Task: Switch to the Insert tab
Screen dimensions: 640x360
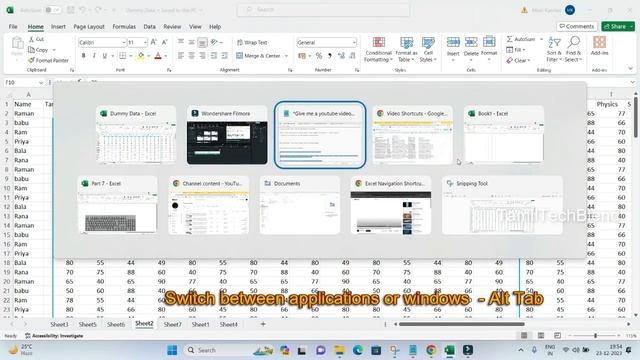Action: [58, 27]
